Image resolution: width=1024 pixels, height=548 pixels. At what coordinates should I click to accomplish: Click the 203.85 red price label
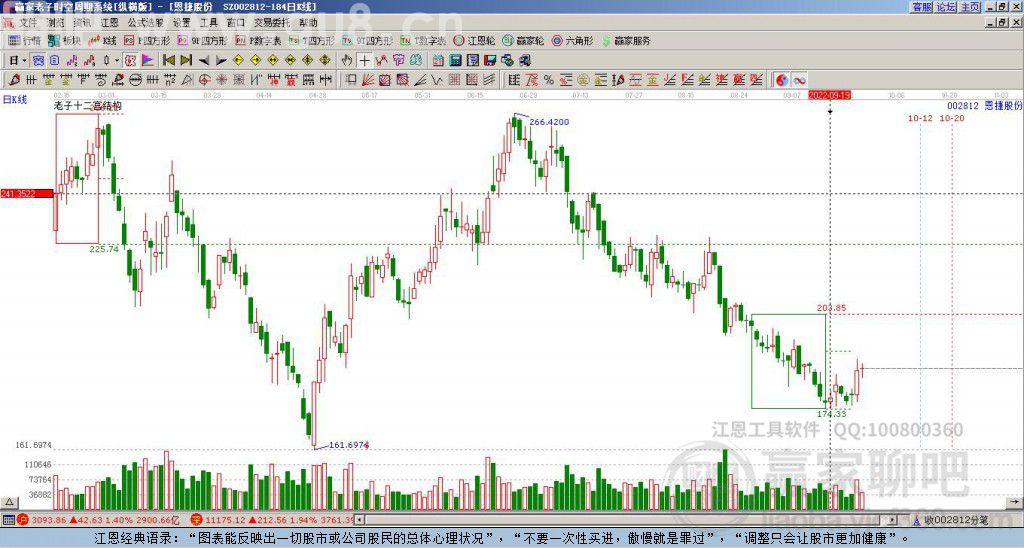tap(831, 308)
